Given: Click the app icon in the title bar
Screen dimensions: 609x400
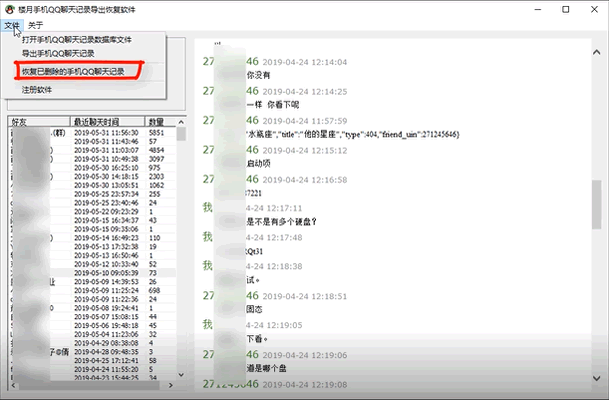Looking at the screenshot, I should coord(9,9).
